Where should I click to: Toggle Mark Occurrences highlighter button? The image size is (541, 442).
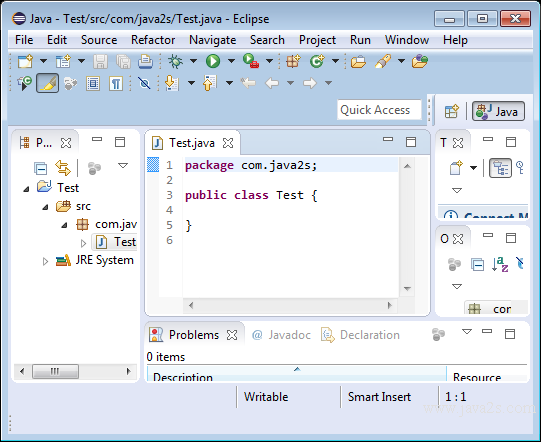point(48,83)
